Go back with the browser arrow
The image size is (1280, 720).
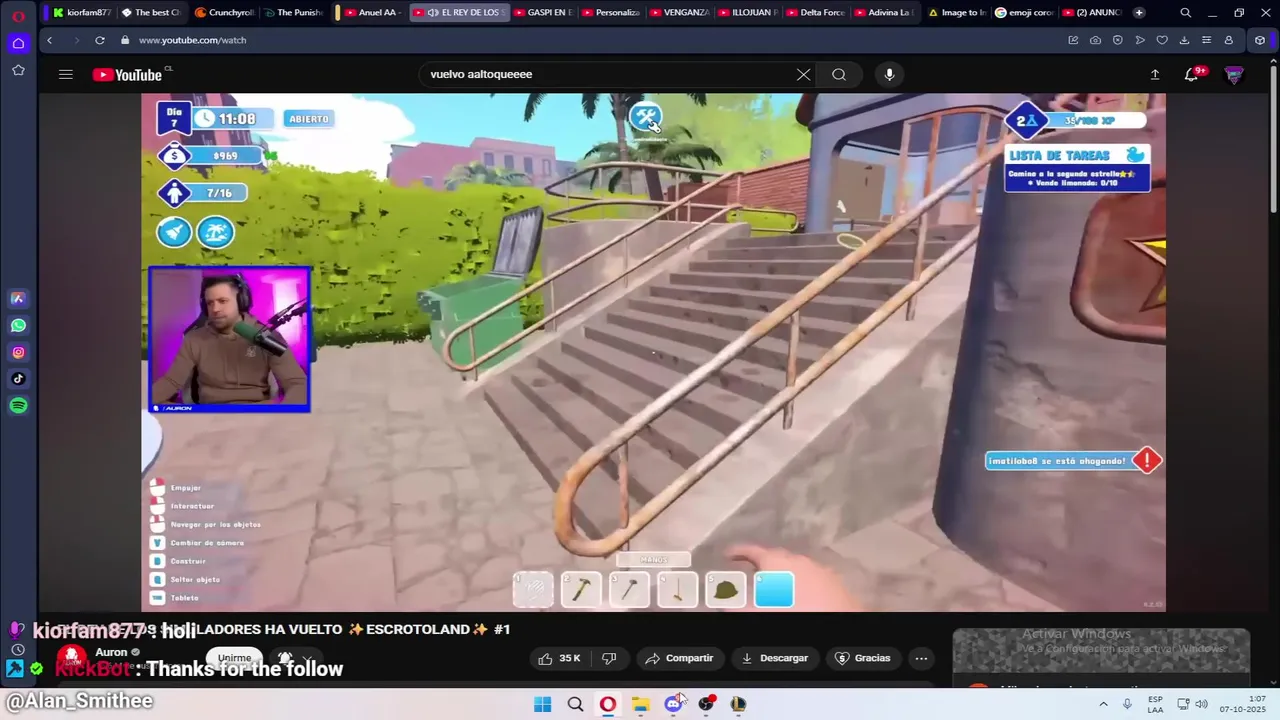[49, 40]
